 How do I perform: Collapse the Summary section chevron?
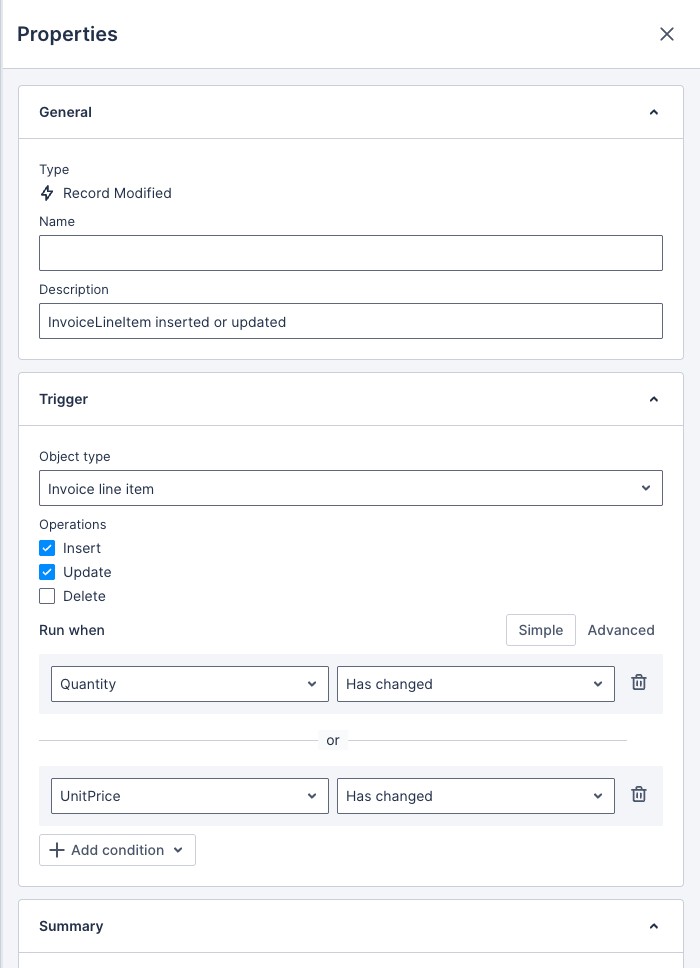[654, 926]
